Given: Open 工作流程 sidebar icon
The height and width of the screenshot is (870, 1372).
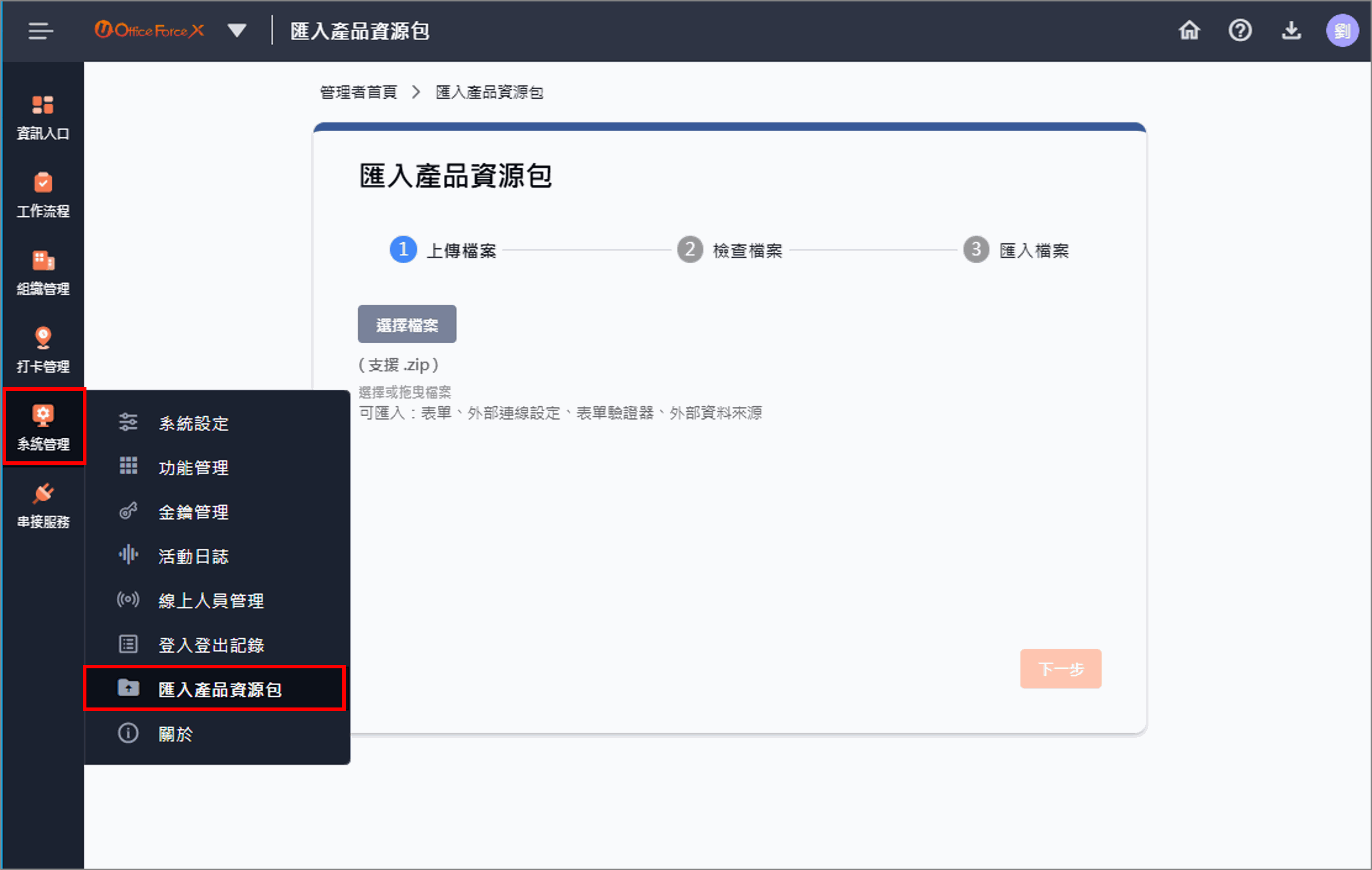Looking at the screenshot, I should click(43, 196).
